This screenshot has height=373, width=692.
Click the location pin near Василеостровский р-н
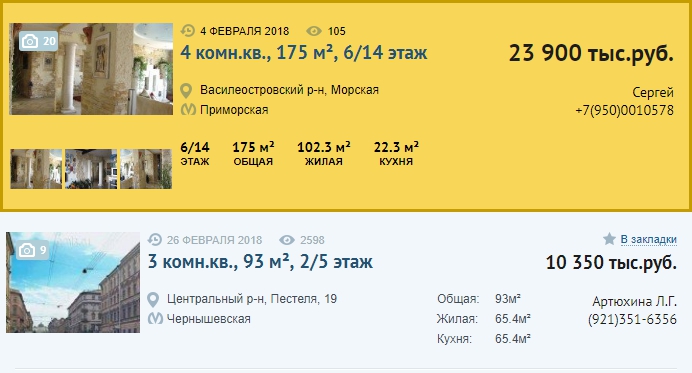(x=186, y=91)
